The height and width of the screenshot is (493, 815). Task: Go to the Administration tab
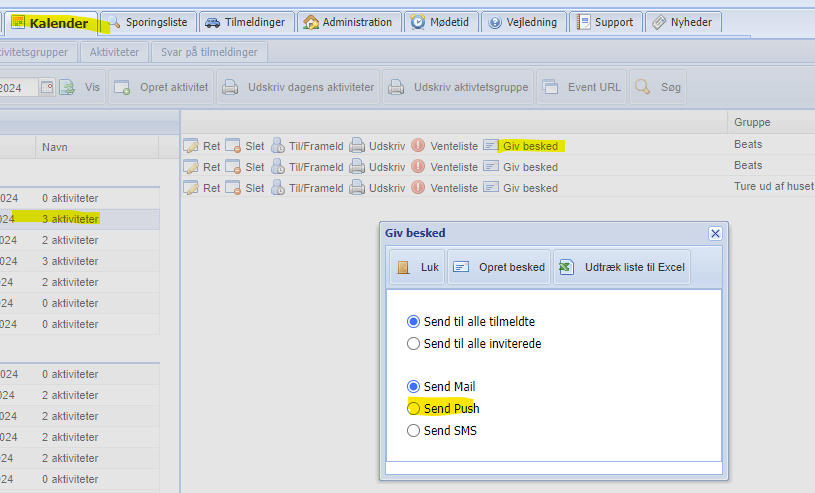click(x=349, y=22)
